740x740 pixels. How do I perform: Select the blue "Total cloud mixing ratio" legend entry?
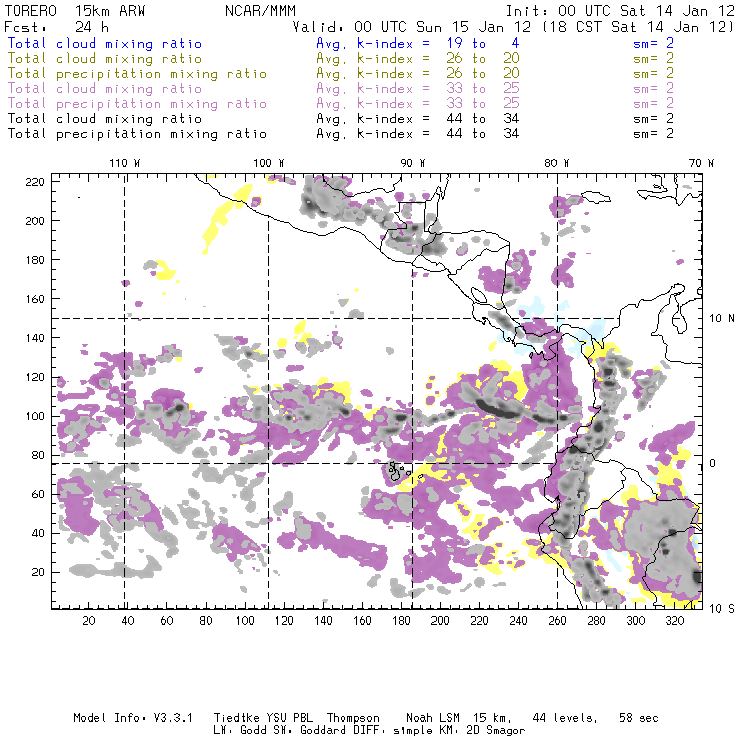tap(105, 43)
